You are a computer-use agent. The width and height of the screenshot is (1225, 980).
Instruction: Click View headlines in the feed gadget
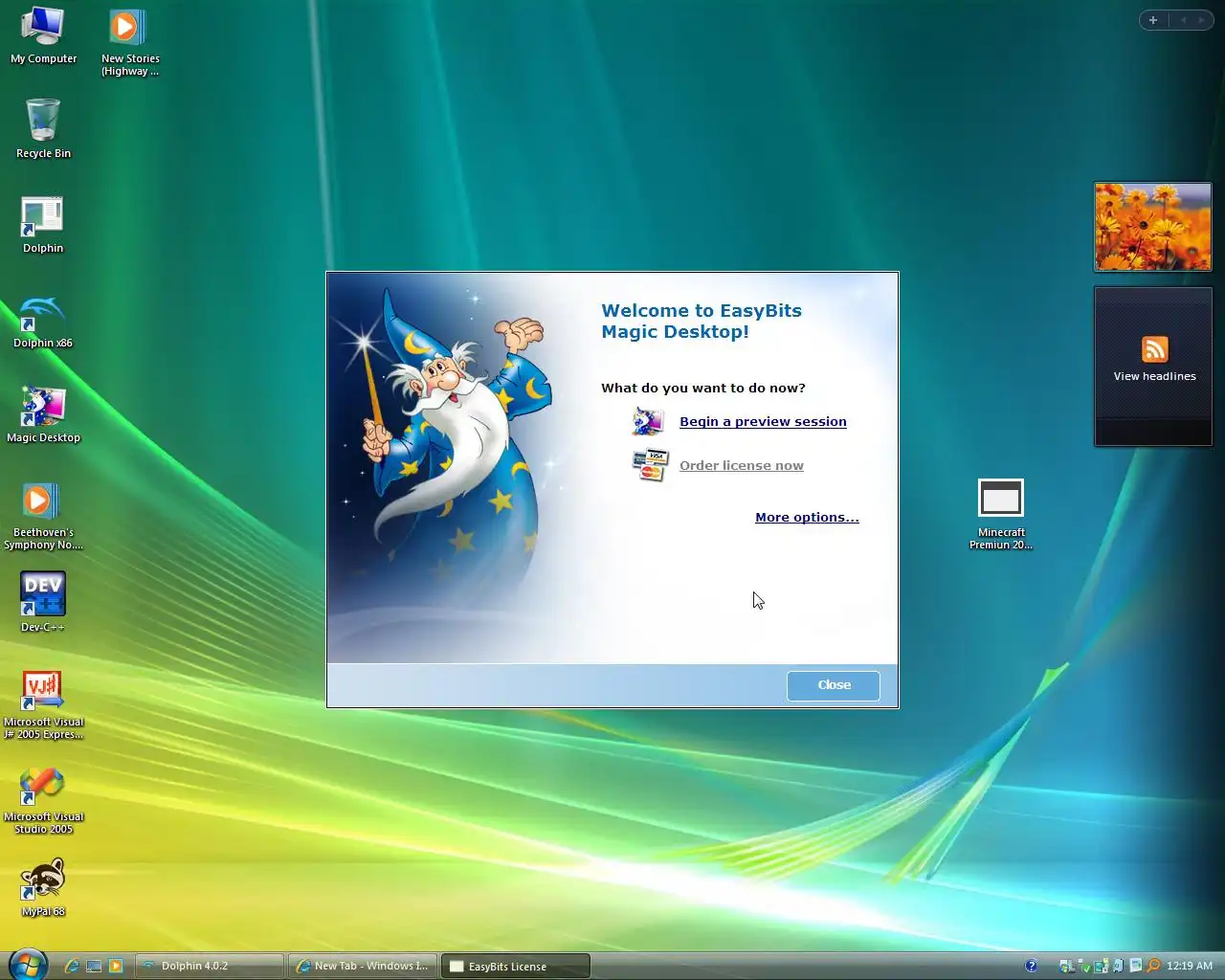(x=1154, y=376)
